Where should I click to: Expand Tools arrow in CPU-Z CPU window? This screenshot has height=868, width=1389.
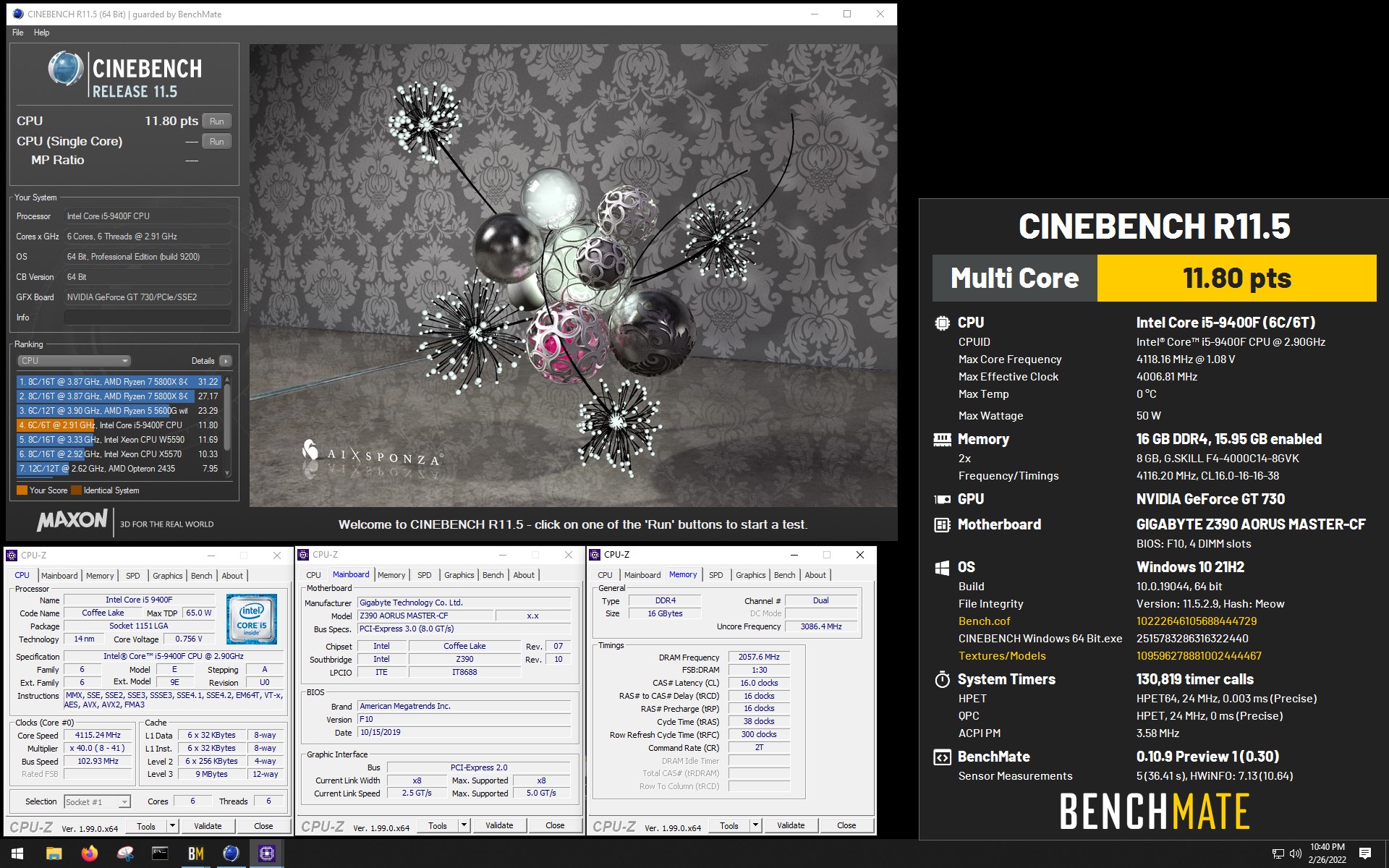tap(172, 825)
